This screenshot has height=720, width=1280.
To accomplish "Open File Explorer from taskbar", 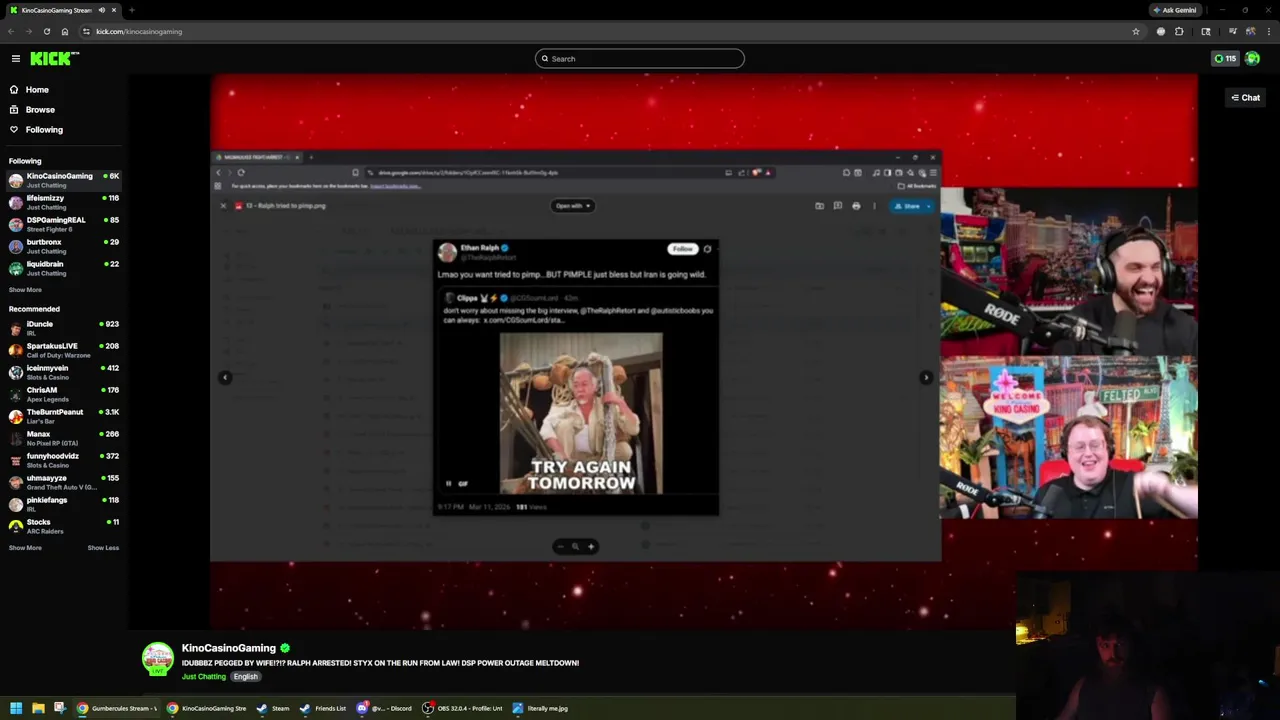I will pos(38,708).
